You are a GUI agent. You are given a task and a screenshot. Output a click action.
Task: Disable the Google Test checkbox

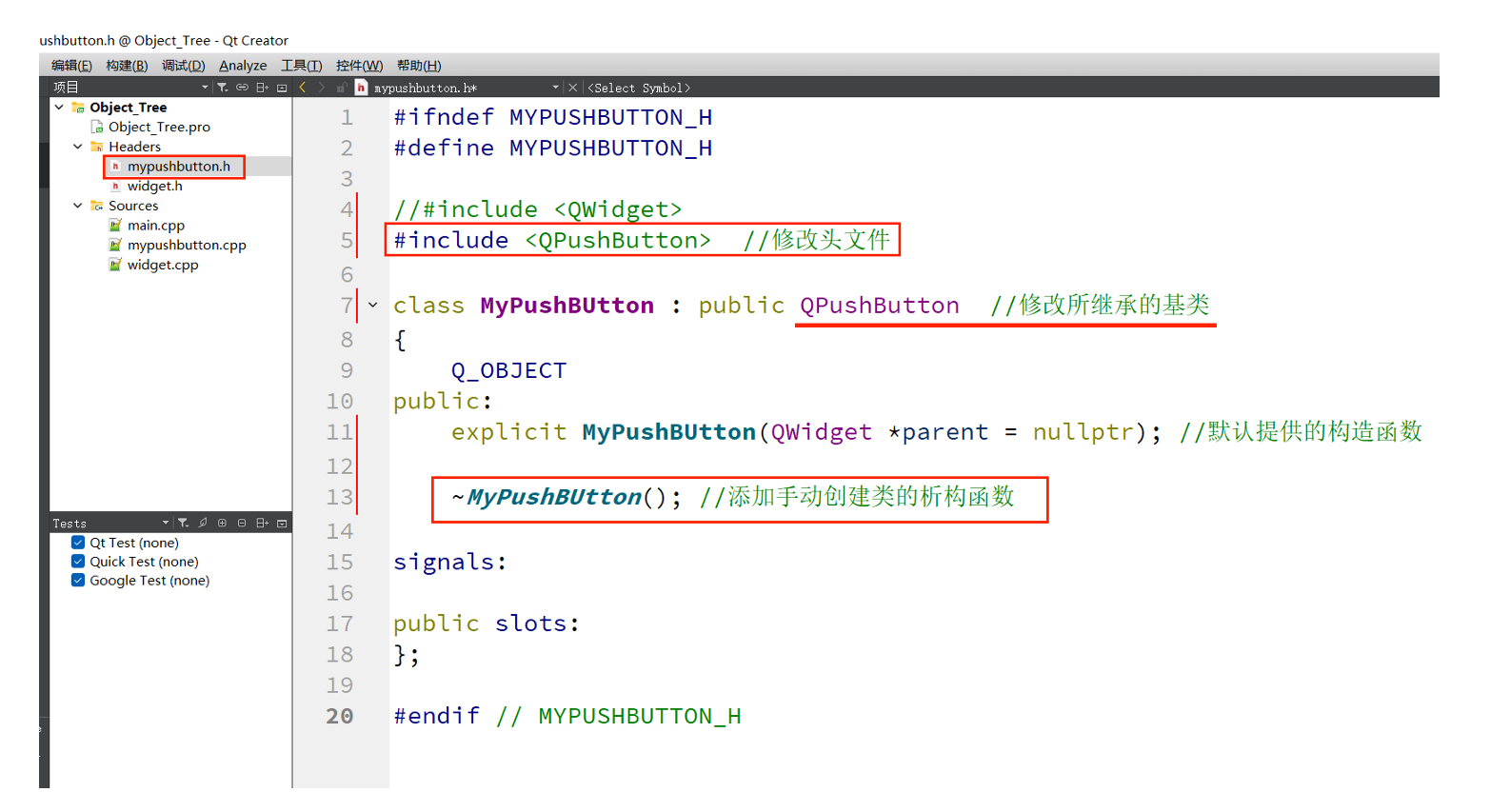click(x=77, y=580)
